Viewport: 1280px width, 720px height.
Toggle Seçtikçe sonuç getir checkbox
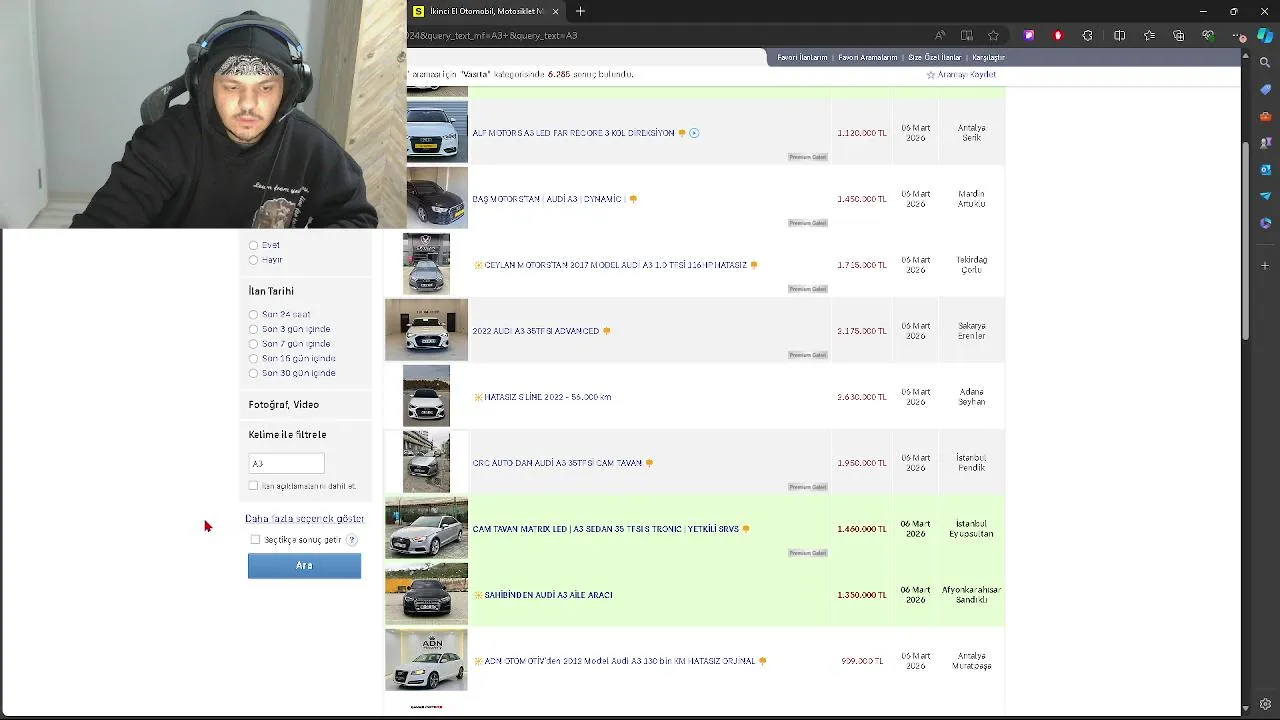(x=255, y=540)
